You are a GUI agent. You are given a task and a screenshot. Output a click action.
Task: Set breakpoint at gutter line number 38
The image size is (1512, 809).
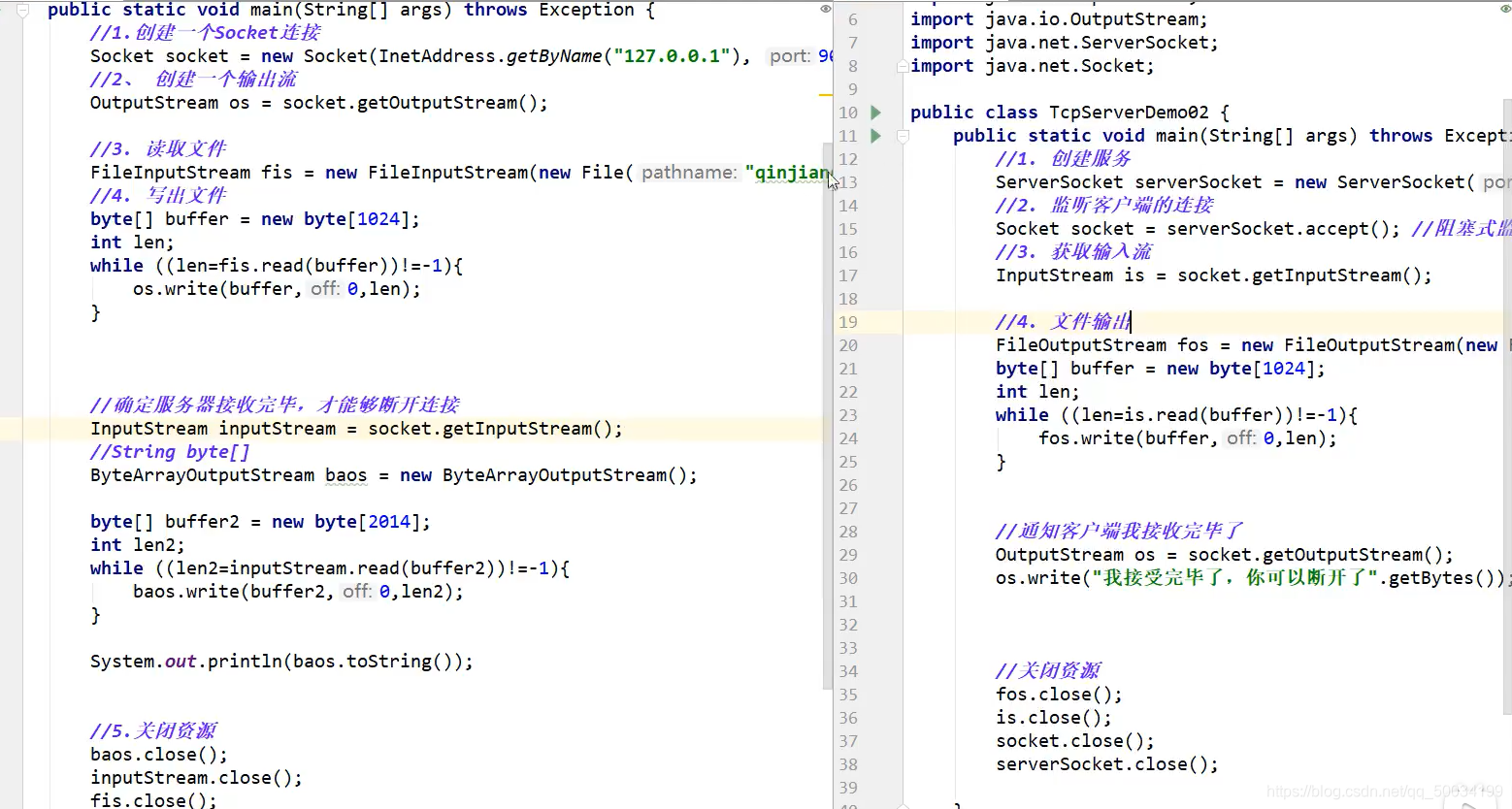click(x=848, y=764)
